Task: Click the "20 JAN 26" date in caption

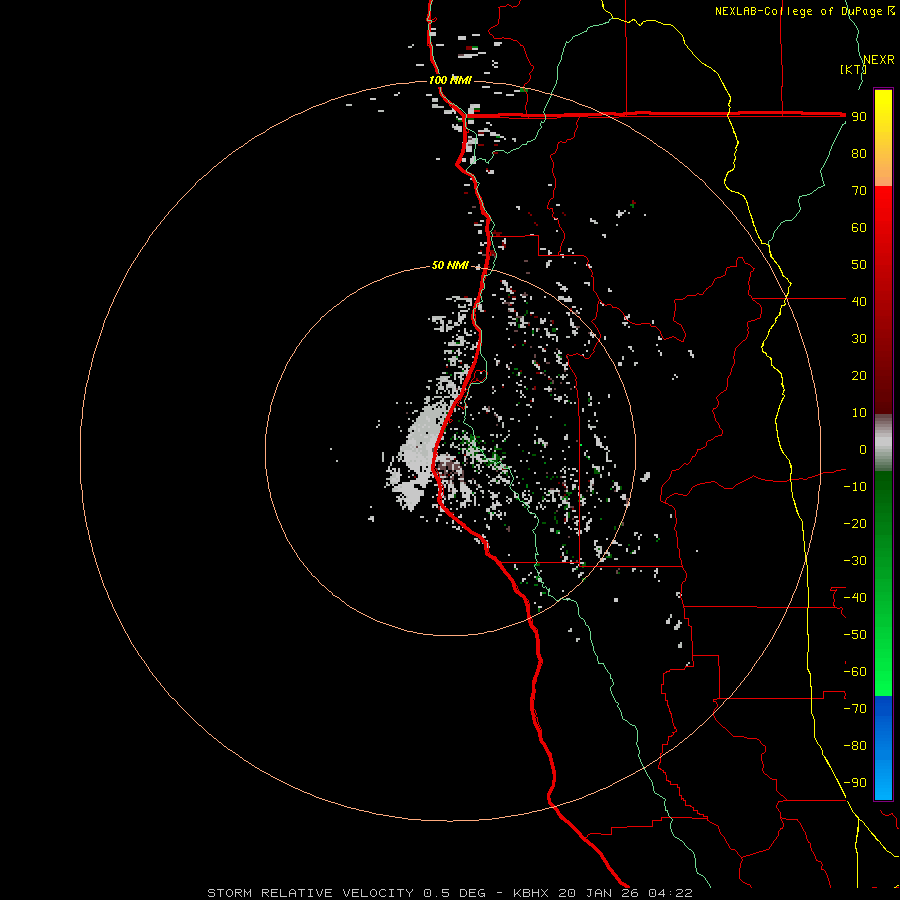Action: pos(599,893)
